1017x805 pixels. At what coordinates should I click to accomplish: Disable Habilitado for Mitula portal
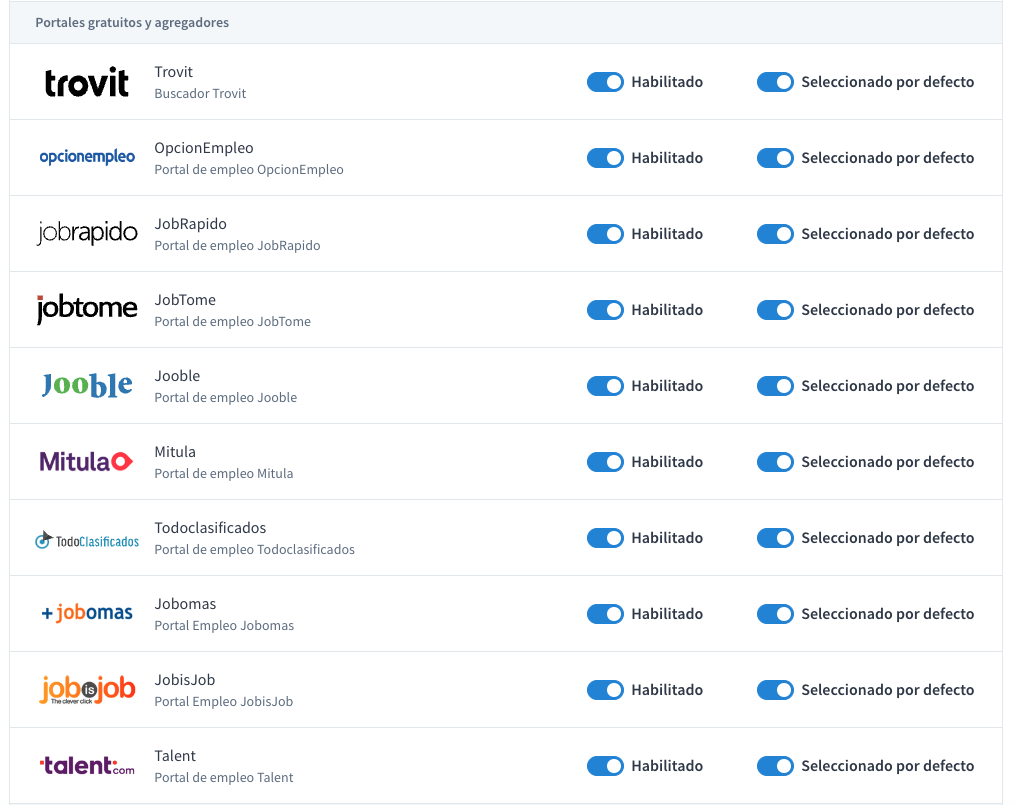605,462
